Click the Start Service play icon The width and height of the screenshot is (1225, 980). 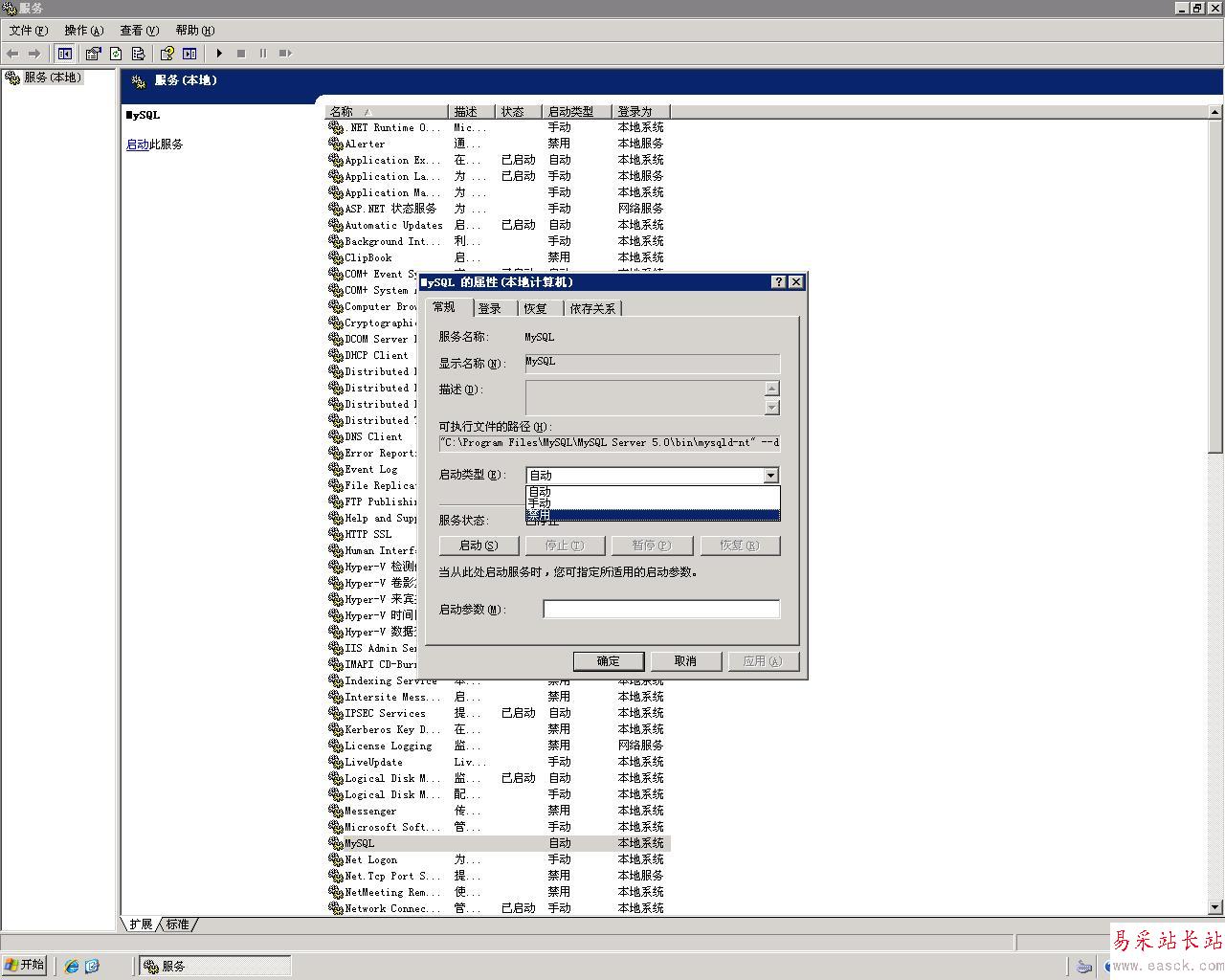(219, 54)
